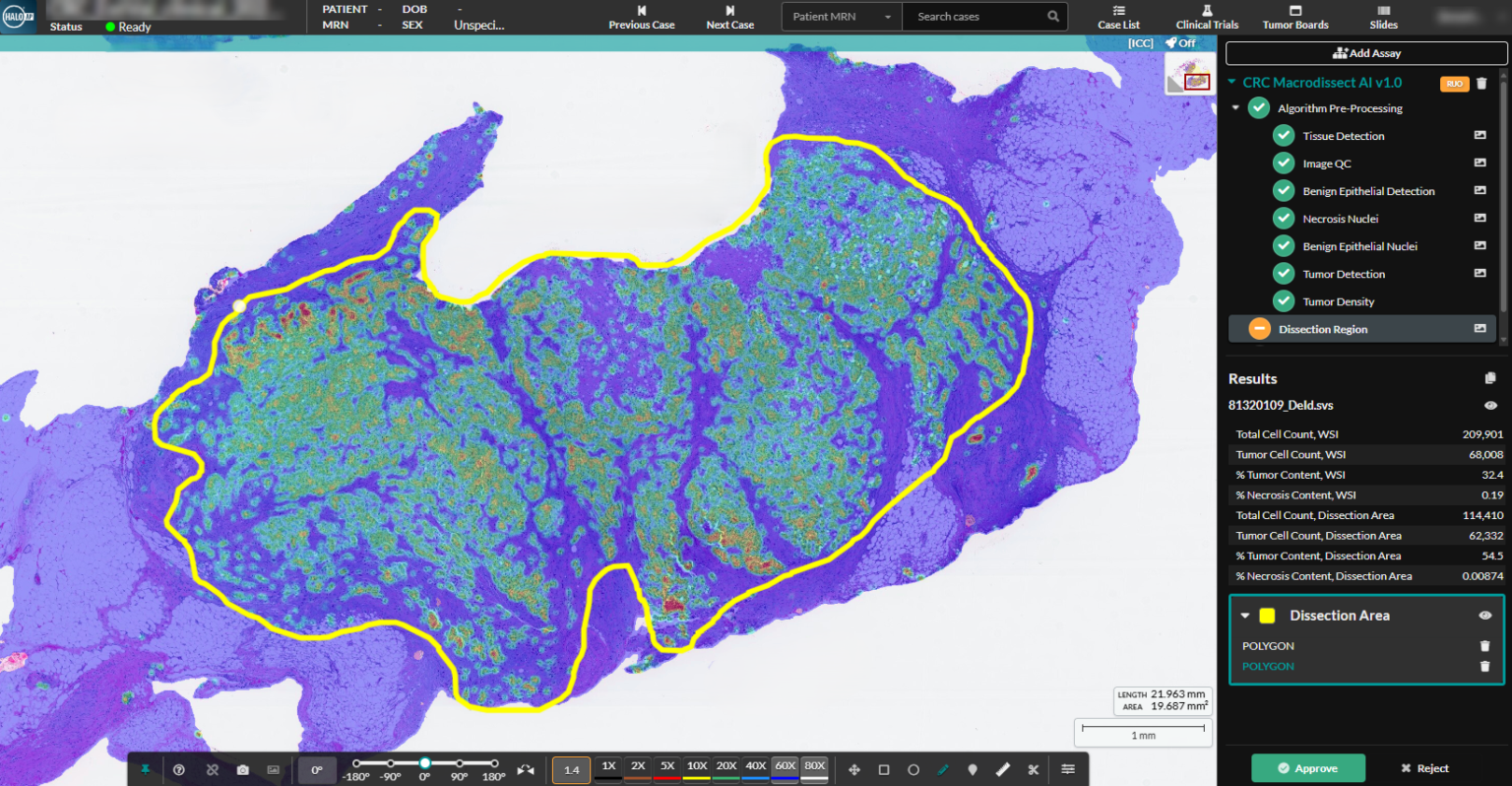Select the circle annotation tool
This screenshot has width=1512, height=786.
click(913, 769)
